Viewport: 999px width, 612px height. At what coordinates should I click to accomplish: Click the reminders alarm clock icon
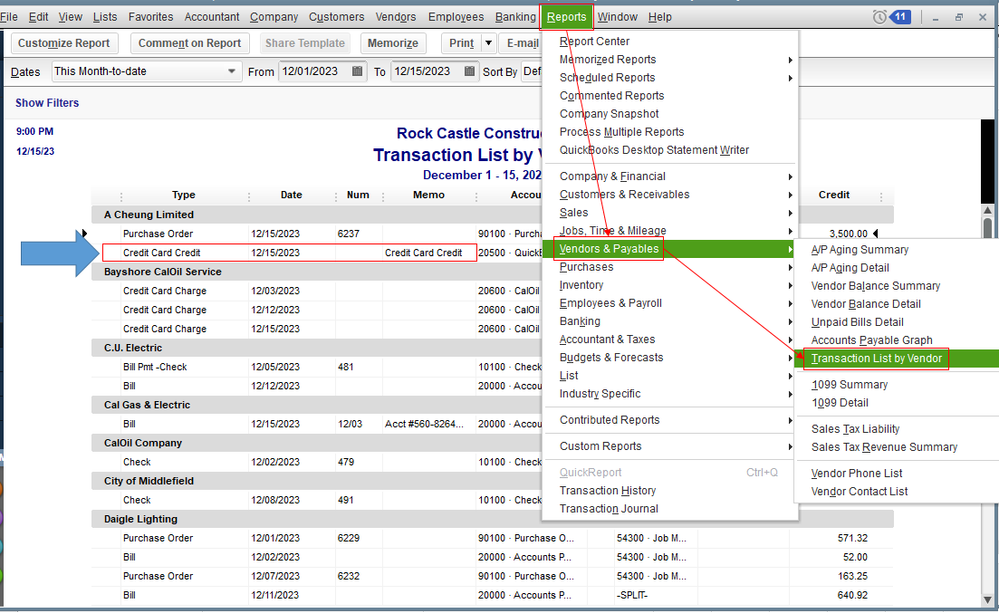pyautogui.click(x=879, y=17)
